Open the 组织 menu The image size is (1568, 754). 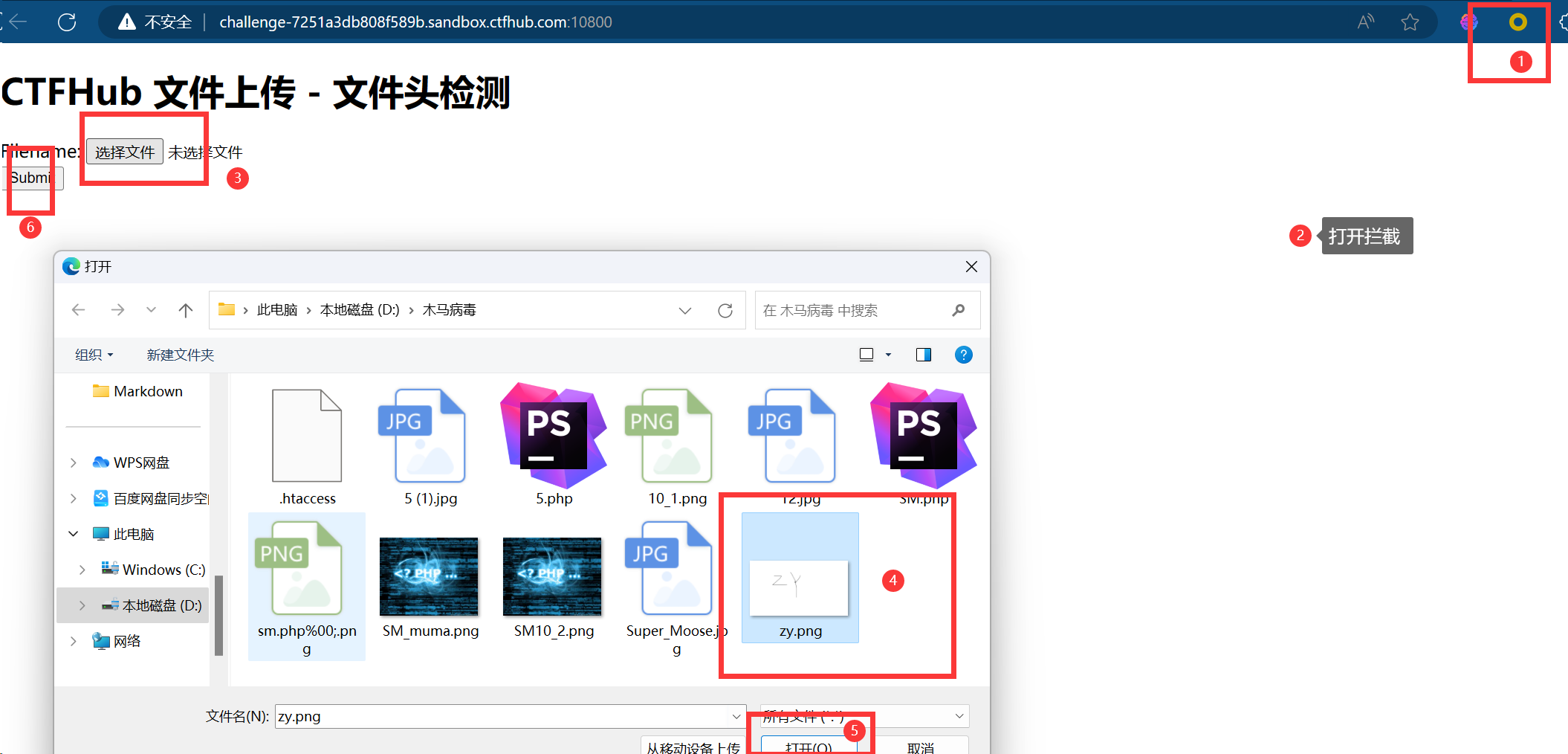coord(94,355)
